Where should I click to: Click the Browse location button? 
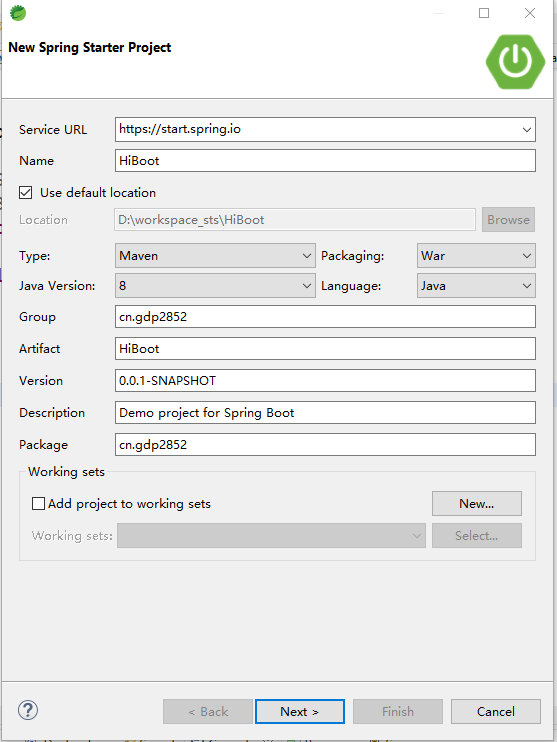coord(508,220)
